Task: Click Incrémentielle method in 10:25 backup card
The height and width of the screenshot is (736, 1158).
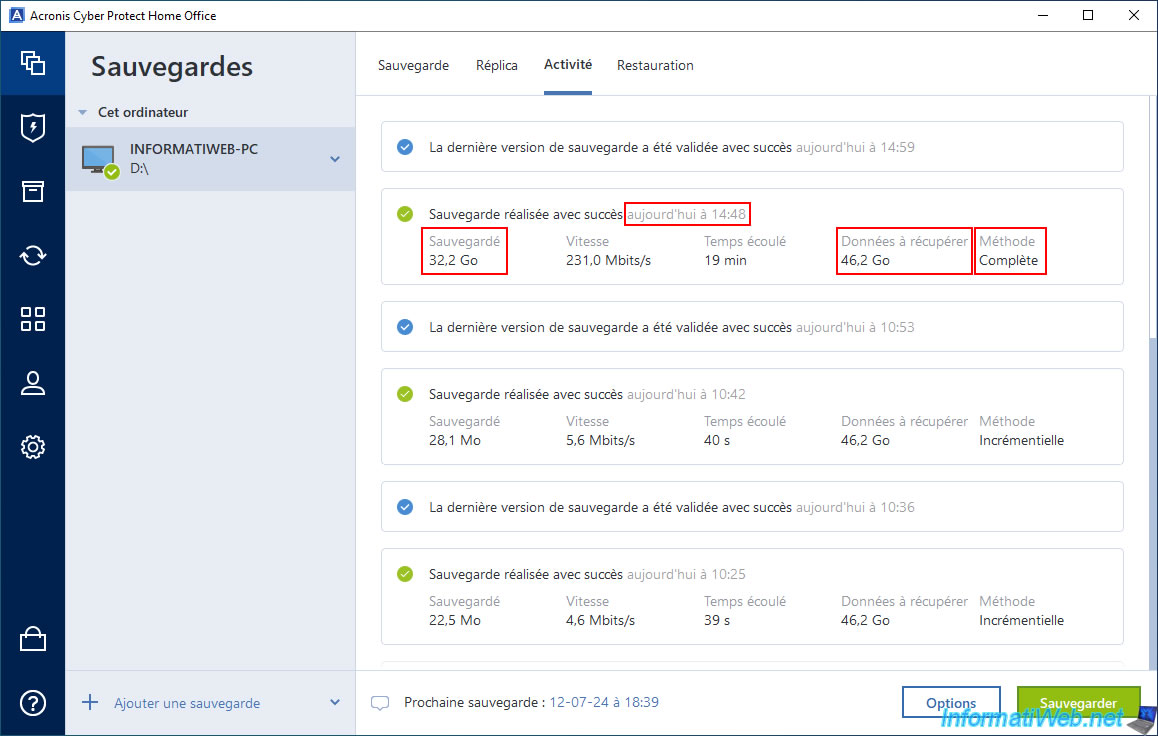Action: (1021, 621)
